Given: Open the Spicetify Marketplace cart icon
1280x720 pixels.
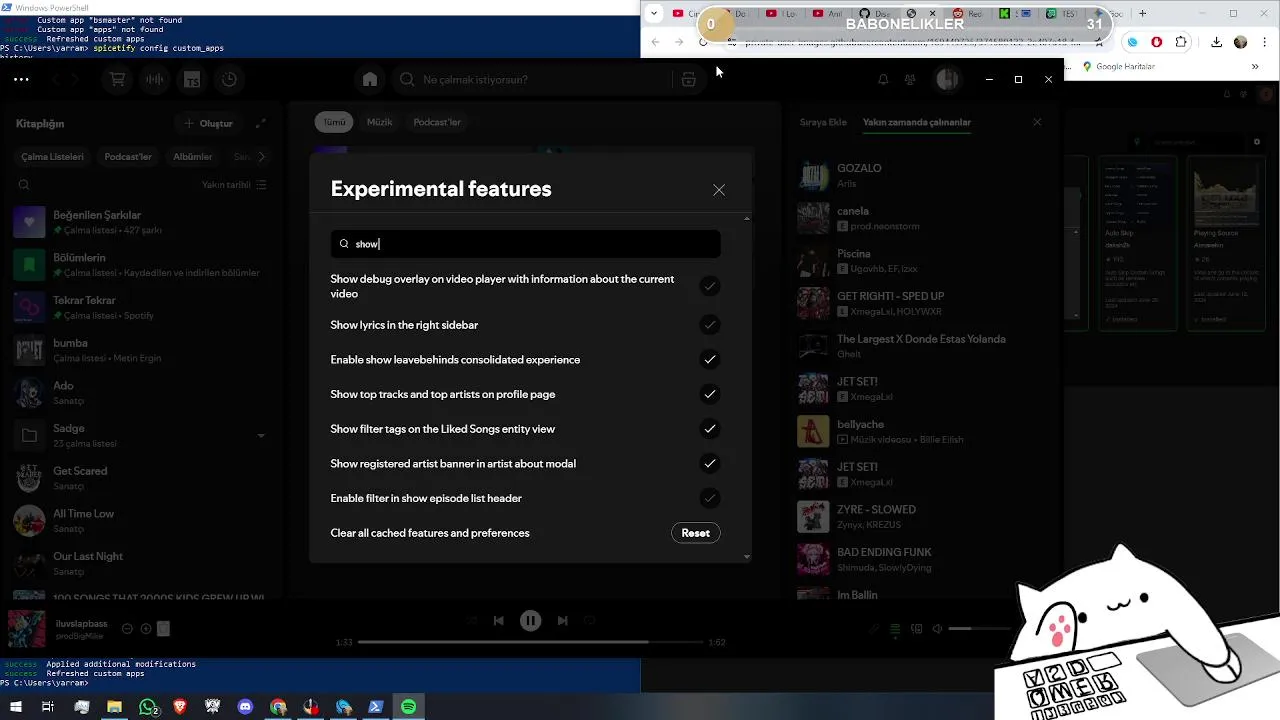Looking at the screenshot, I should (117, 80).
